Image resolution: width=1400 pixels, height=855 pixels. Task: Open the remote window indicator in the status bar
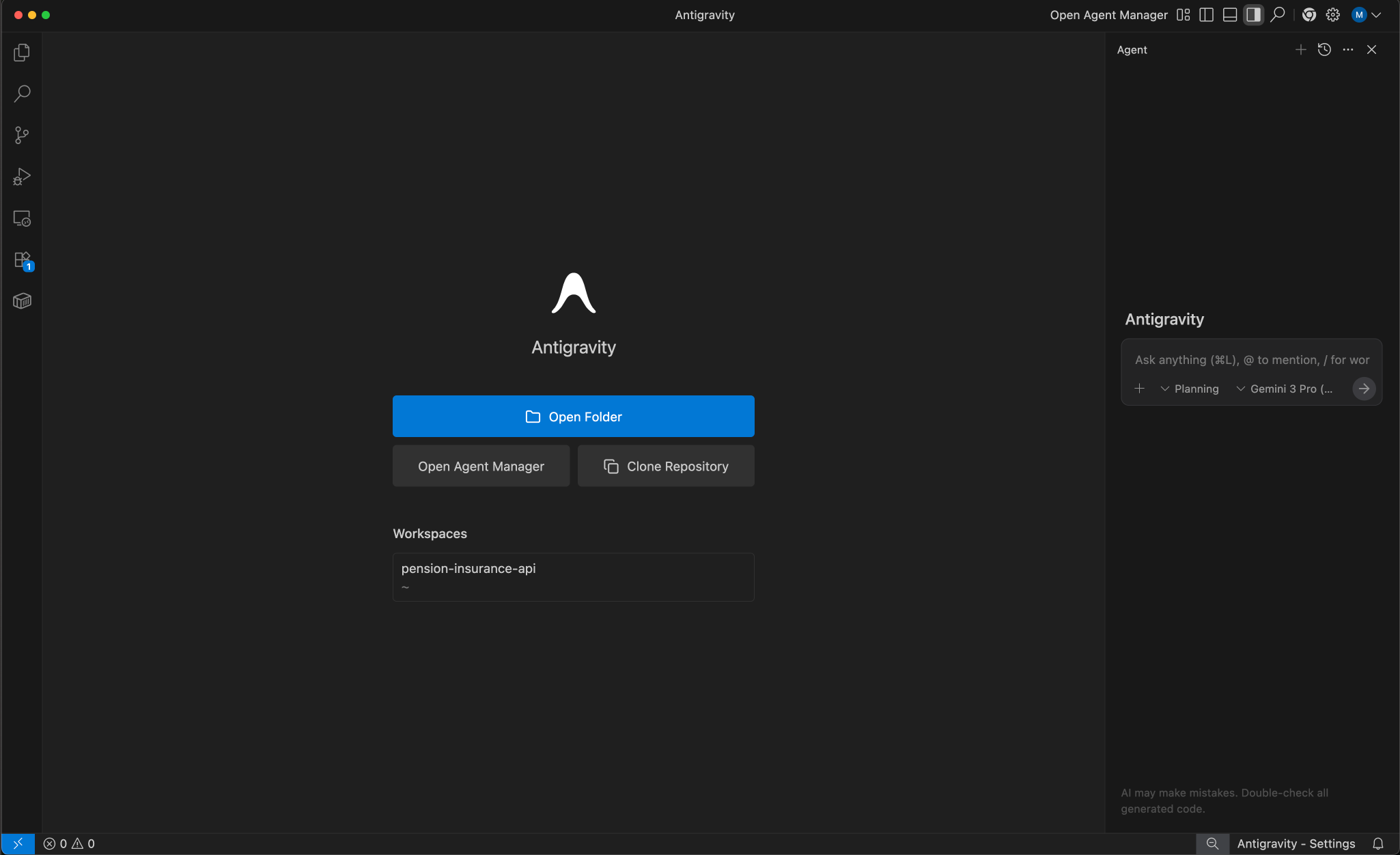18,843
